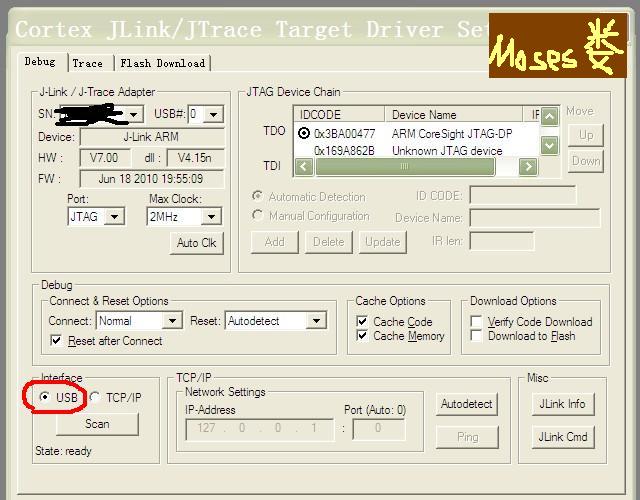Viewport: 640px width, 500px height.
Task: Select the 0x3BA00477 device radio marker
Action: pos(304,133)
